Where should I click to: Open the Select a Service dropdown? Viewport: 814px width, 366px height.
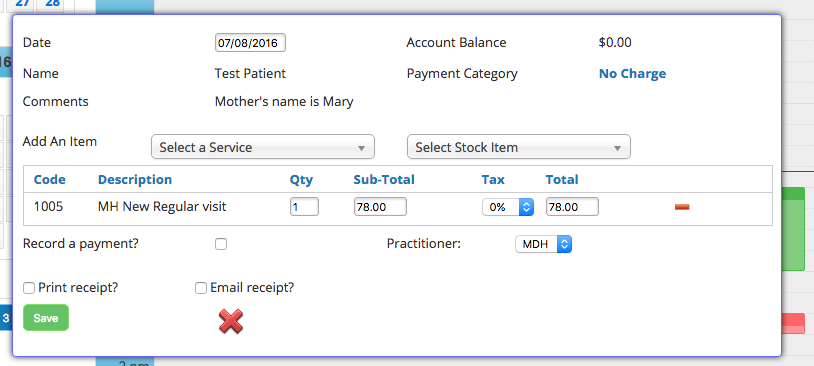click(x=263, y=147)
